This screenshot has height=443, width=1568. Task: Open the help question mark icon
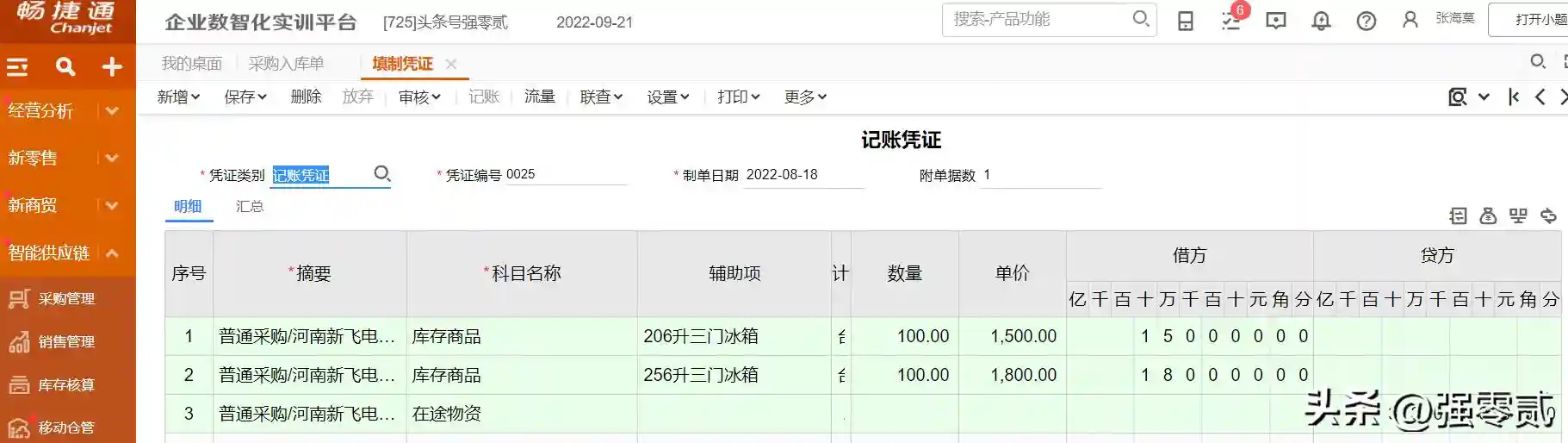(x=1367, y=21)
